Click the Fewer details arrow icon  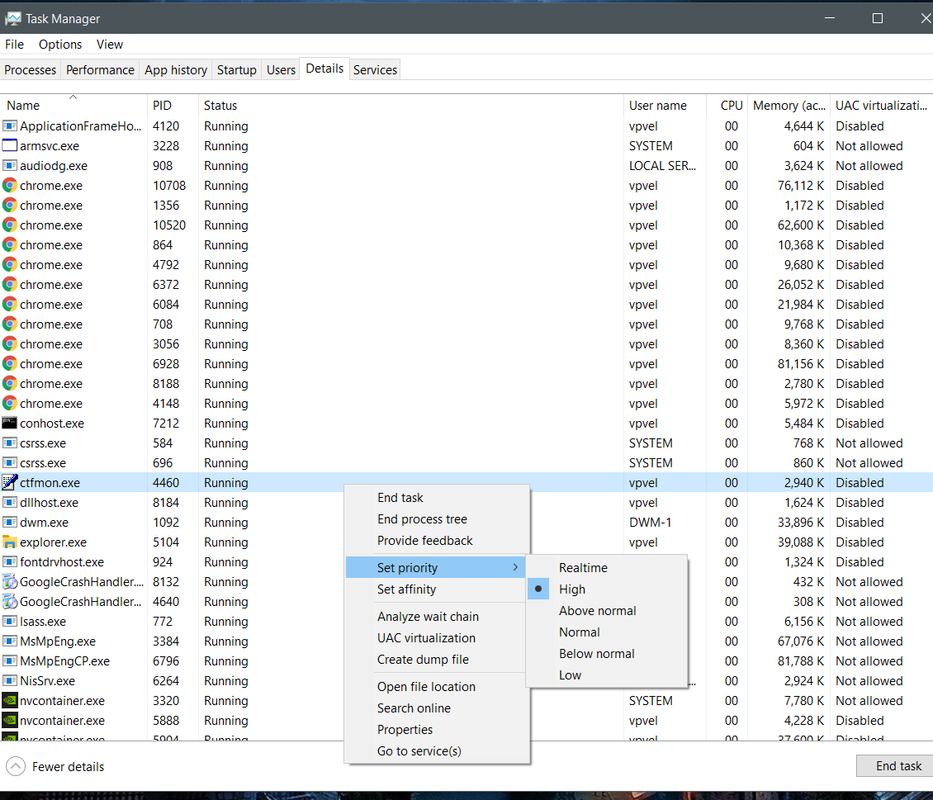[15, 766]
